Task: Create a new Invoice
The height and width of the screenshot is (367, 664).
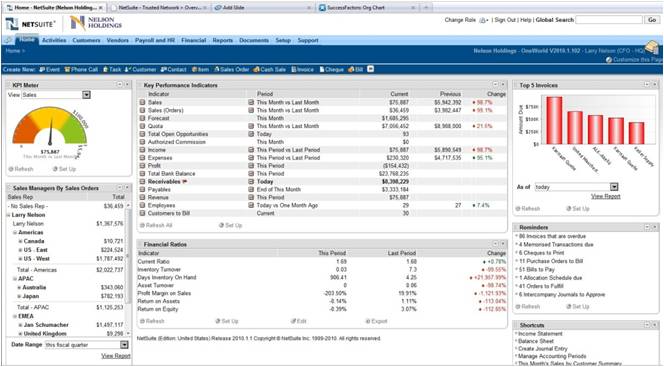Action: (x=302, y=69)
